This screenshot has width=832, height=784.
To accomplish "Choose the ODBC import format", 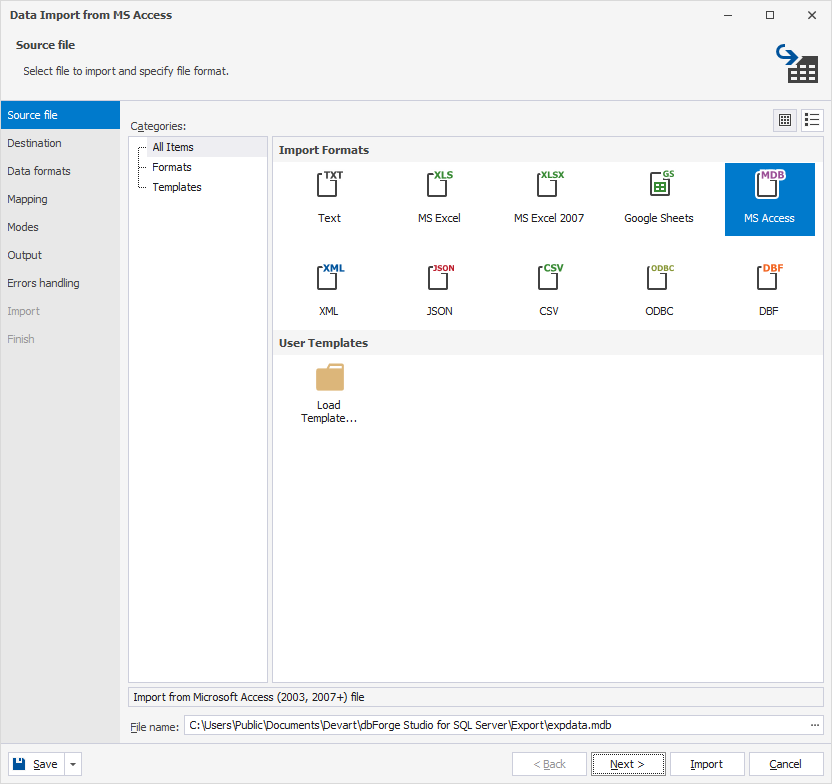I will (658, 291).
